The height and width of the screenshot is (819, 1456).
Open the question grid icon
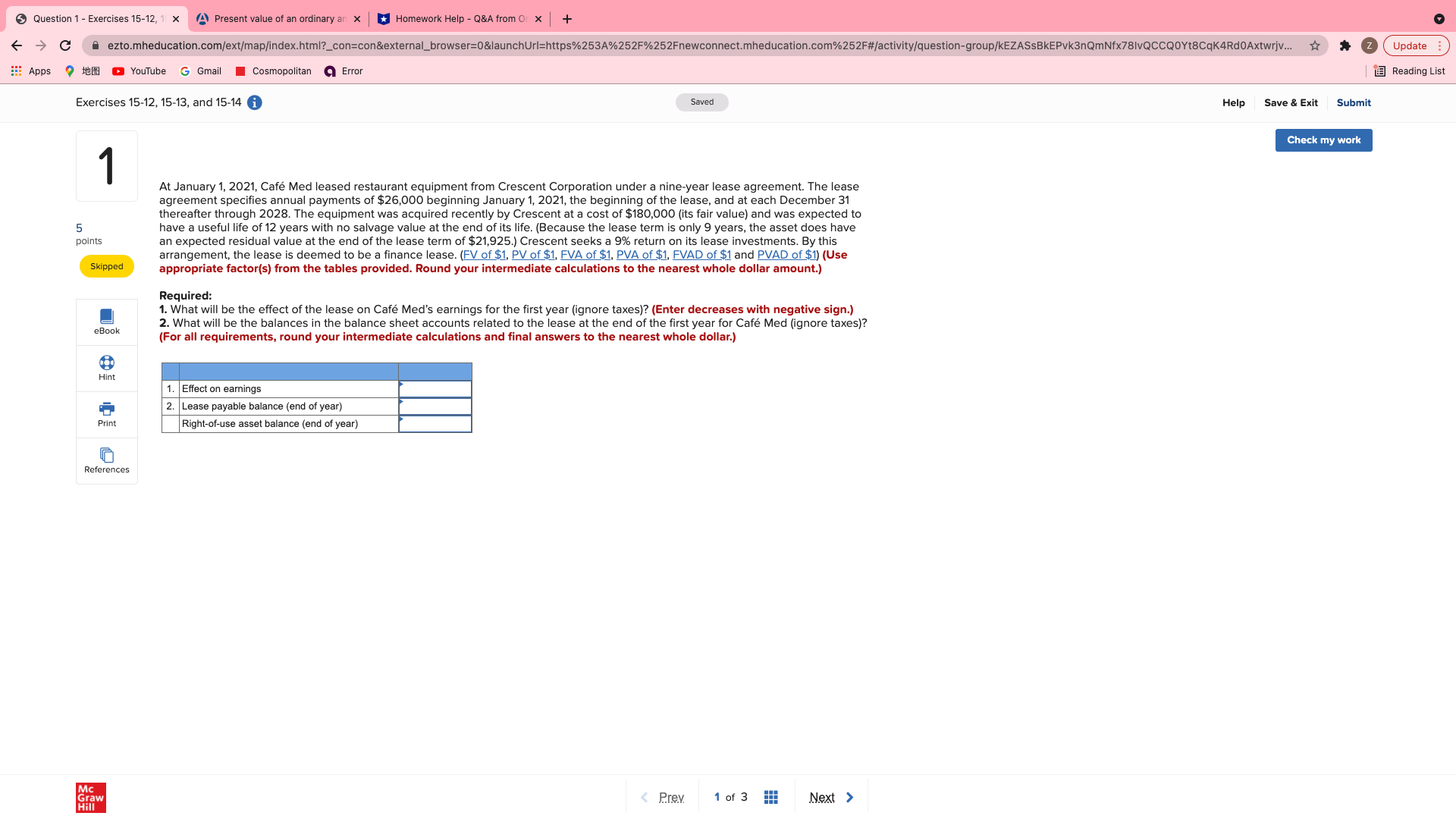click(770, 797)
